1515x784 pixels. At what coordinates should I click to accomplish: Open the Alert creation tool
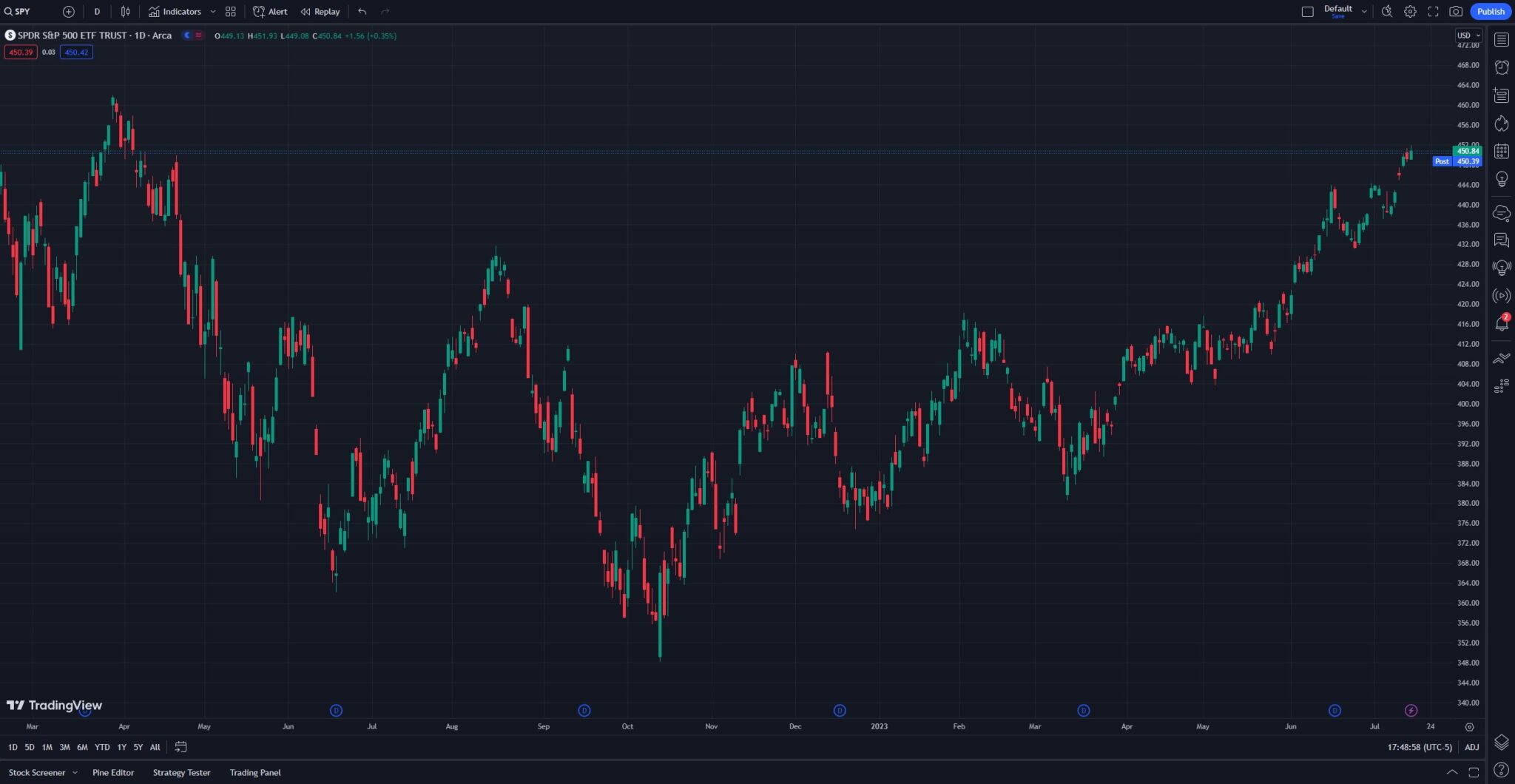[x=270, y=11]
